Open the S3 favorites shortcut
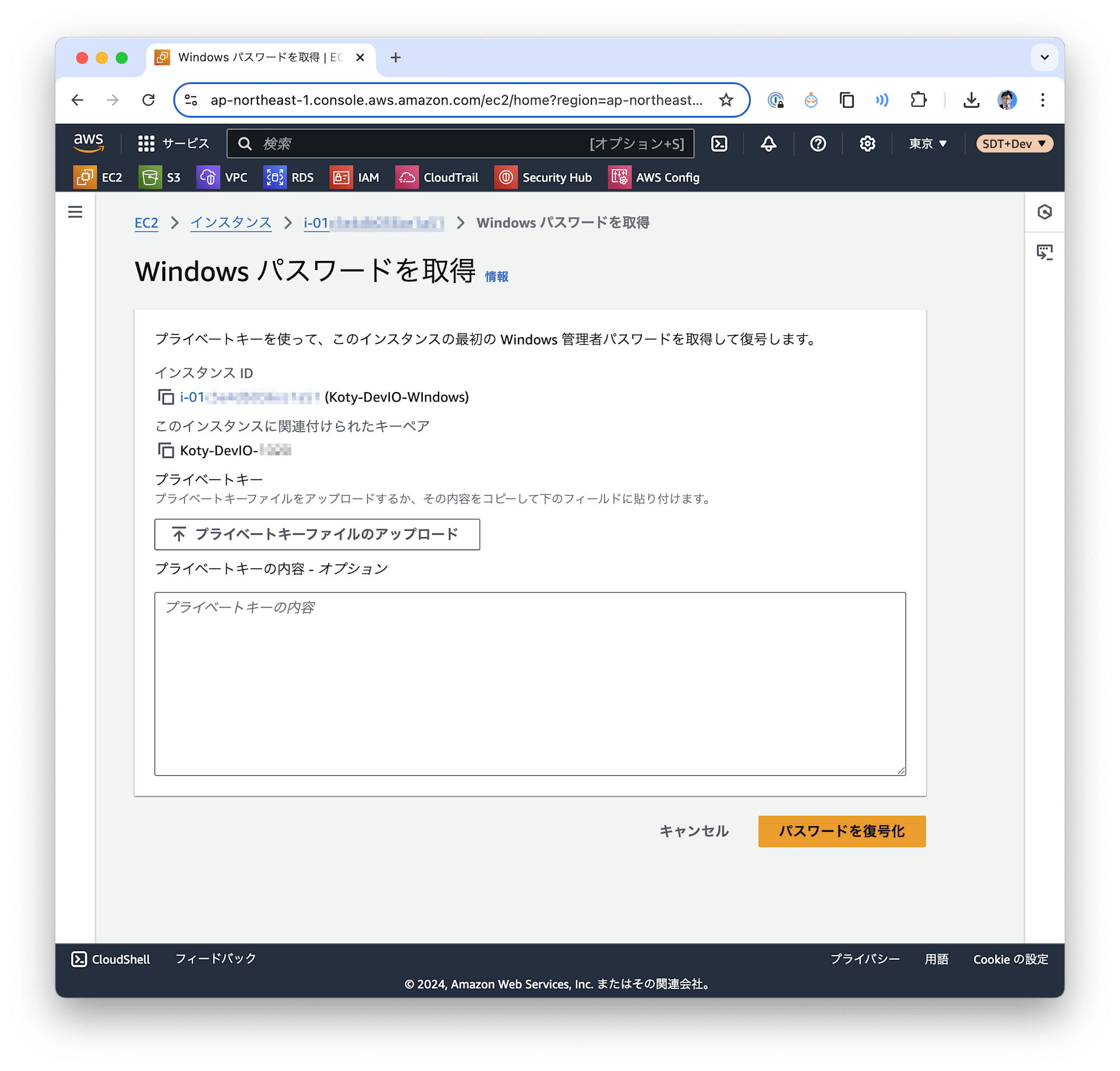The height and width of the screenshot is (1071, 1120). click(160, 178)
